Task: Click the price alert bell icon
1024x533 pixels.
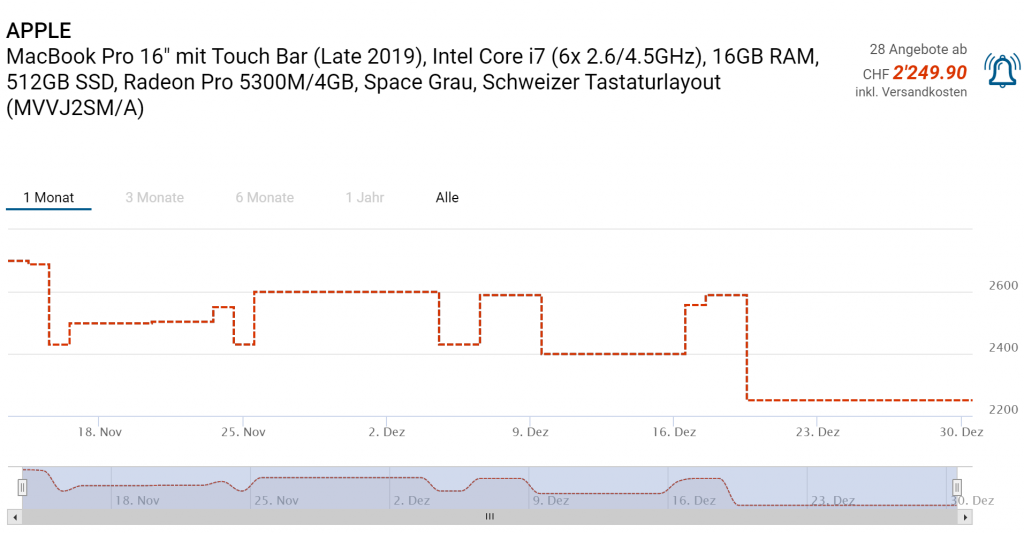Action: pyautogui.click(x=1002, y=71)
